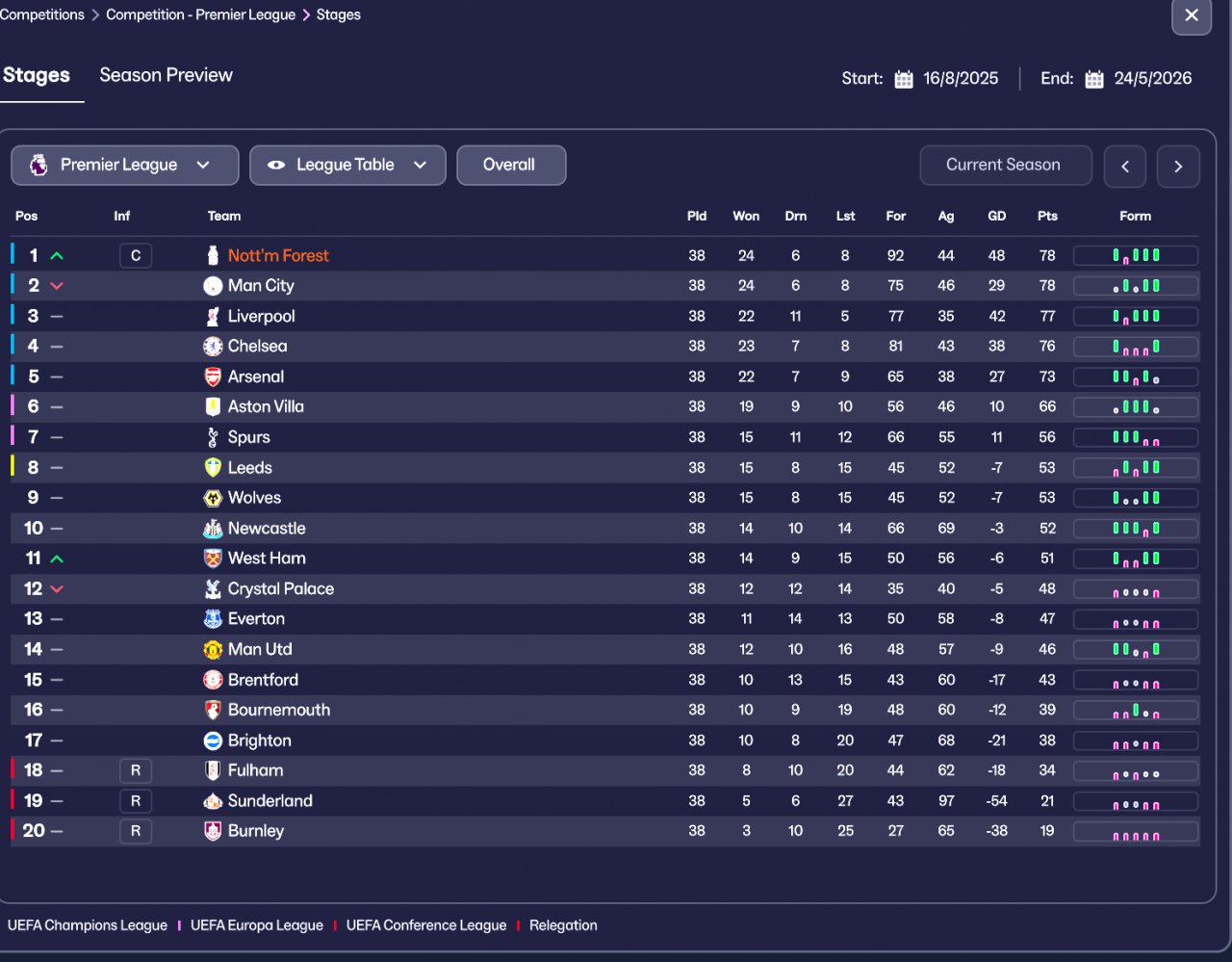Select the Stages tab

click(x=37, y=75)
